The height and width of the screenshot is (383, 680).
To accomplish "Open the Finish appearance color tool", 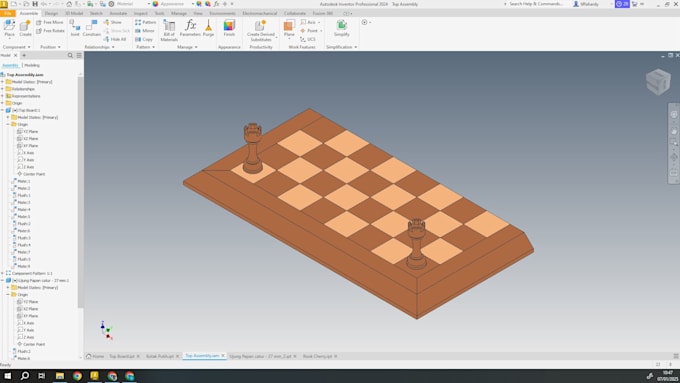I will (229, 28).
